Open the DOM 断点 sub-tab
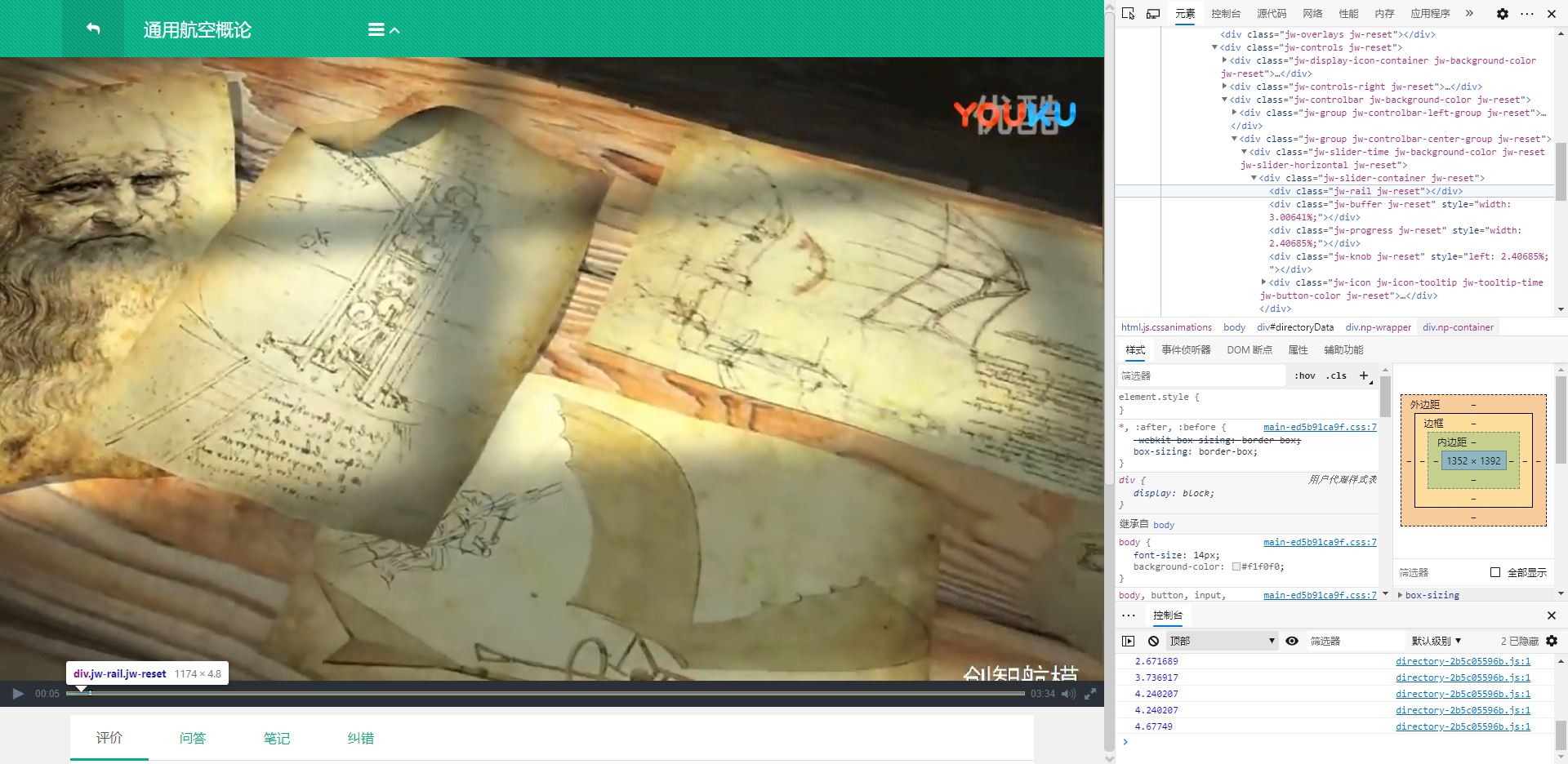 [x=1249, y=350]
